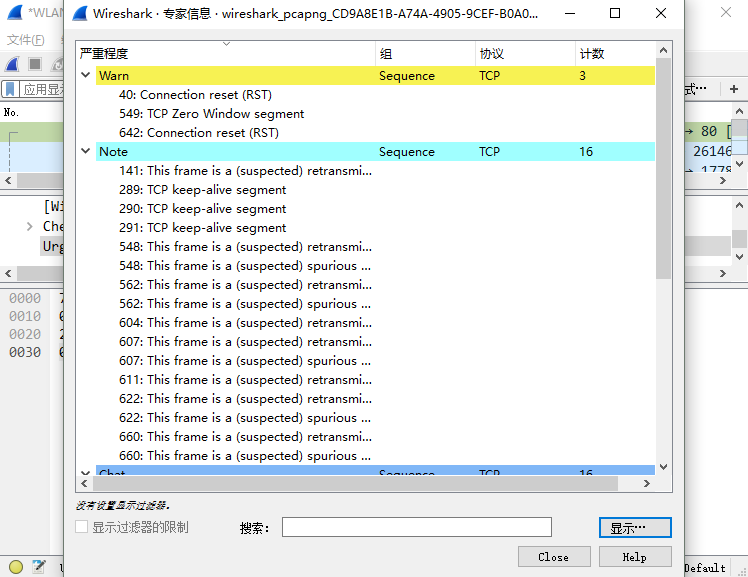Close the main Wireshark window
The image size is (748, 577).
click(726, 12)
